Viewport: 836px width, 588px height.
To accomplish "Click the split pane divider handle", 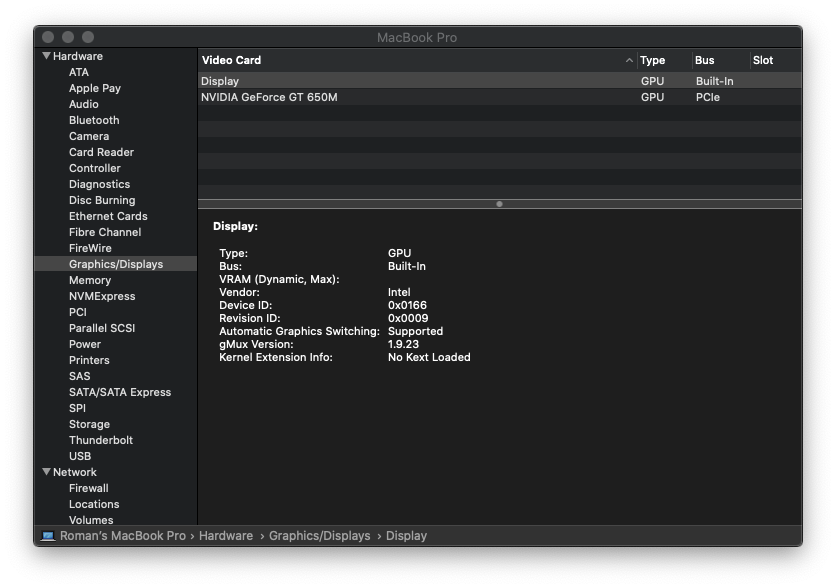I will point(500,204).
